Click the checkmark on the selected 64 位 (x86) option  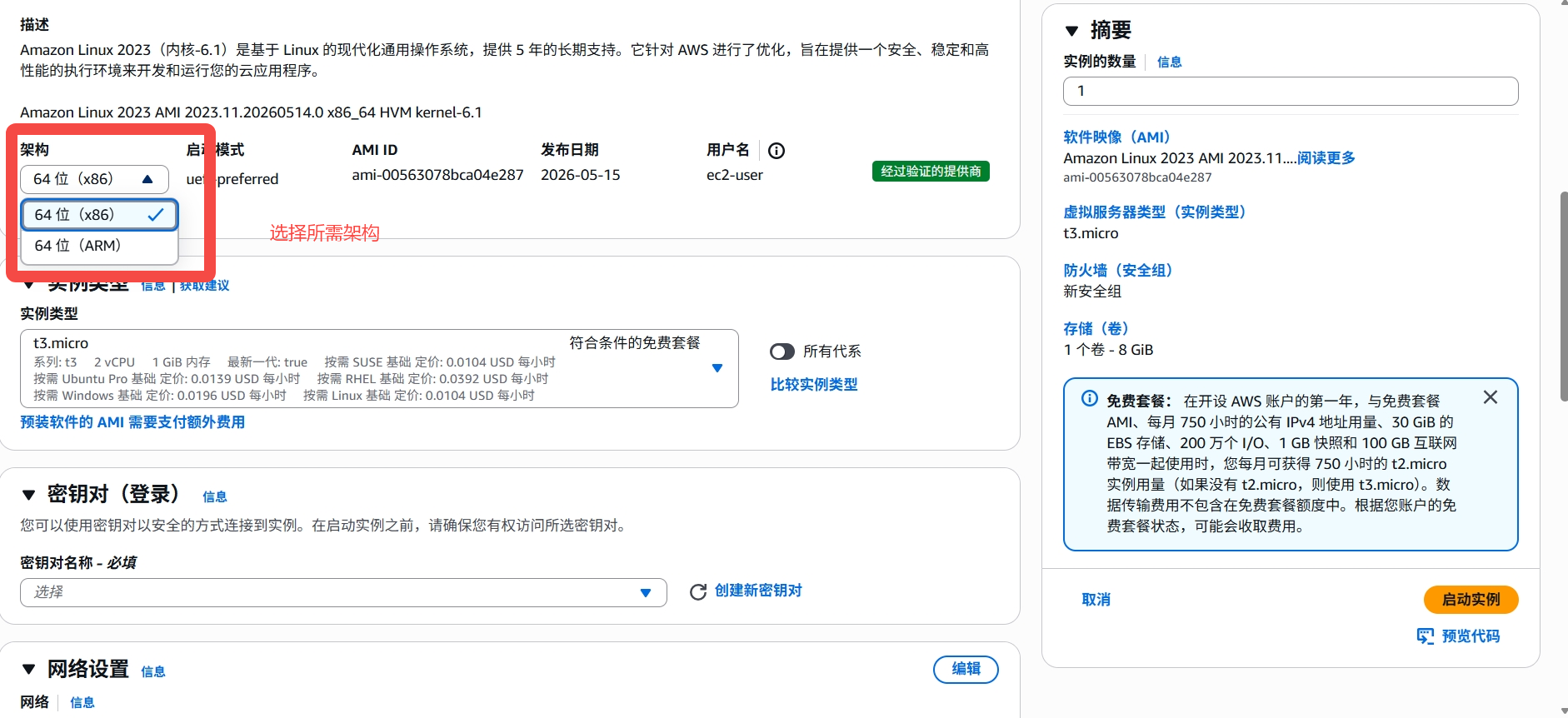156,215
